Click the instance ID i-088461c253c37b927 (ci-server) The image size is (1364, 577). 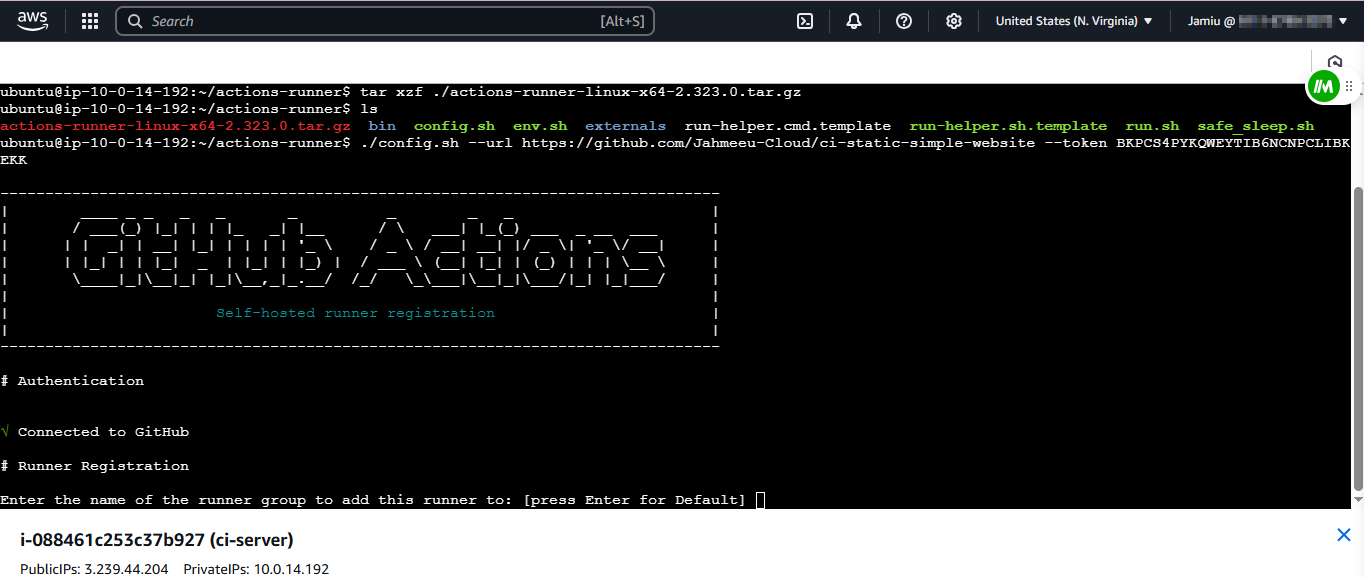coord(157,540)
